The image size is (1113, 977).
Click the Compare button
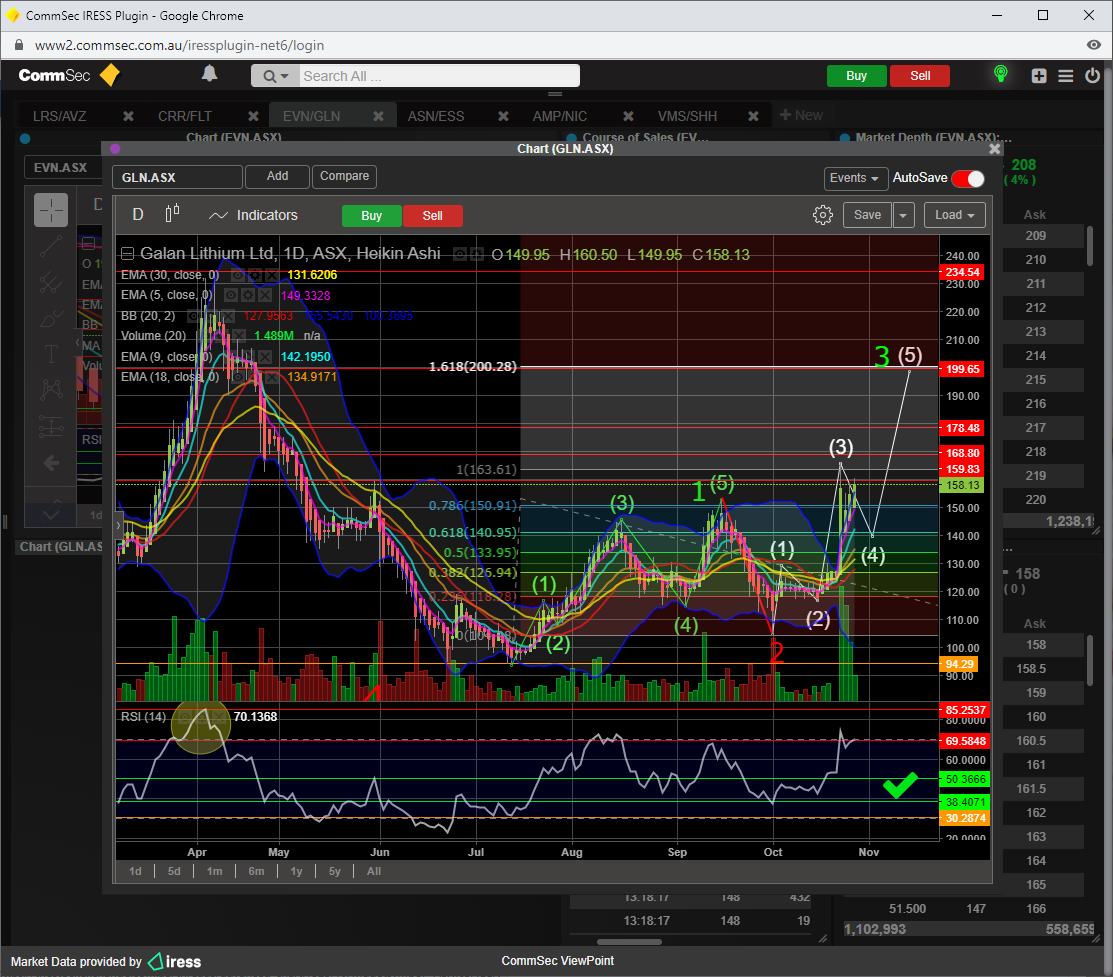point(344,176)
